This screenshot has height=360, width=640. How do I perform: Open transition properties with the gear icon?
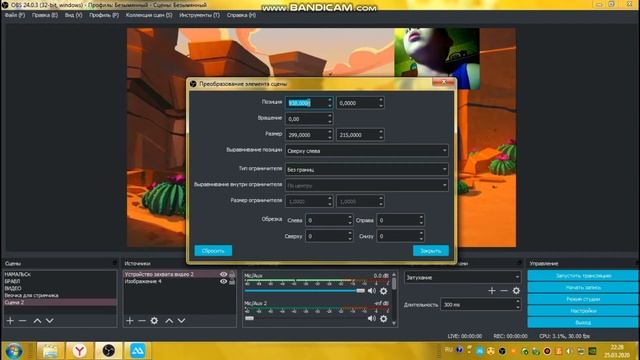tap(516, 291)
